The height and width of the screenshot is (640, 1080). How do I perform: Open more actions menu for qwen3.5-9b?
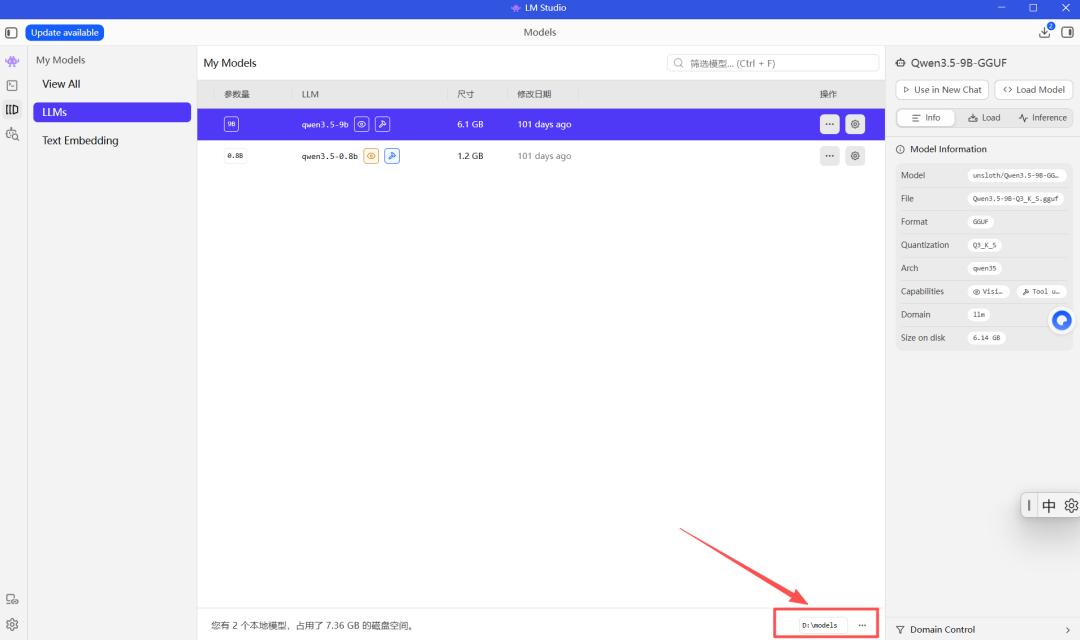click(x=830, y=124)
